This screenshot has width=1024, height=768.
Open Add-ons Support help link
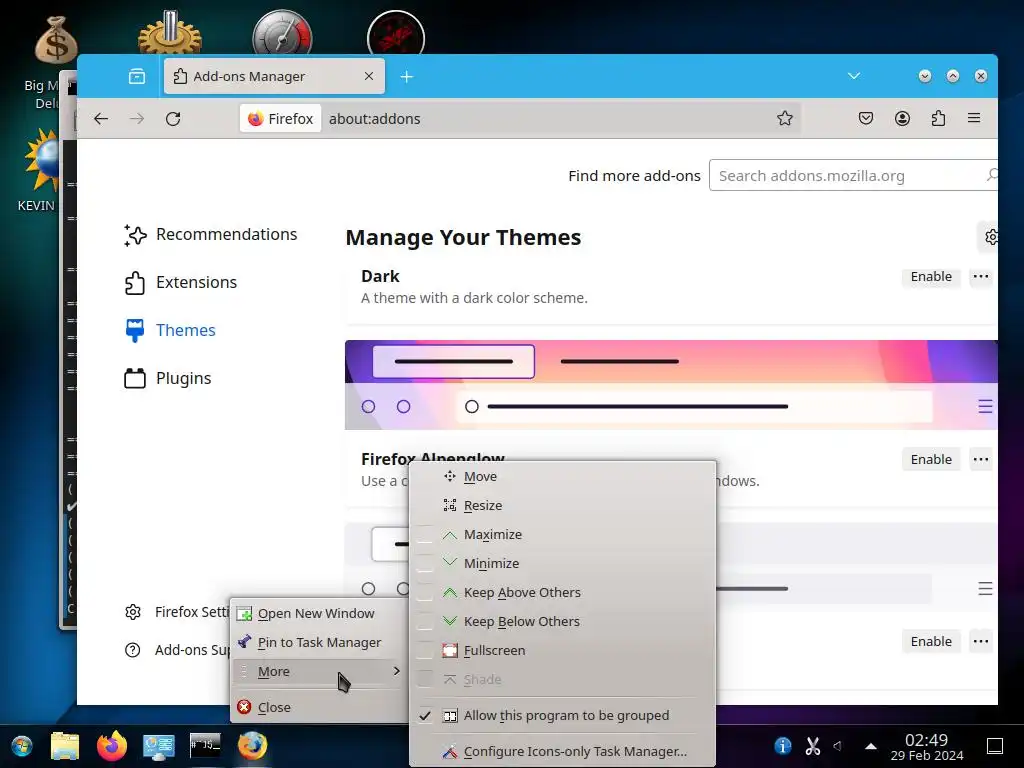[176, 650]
